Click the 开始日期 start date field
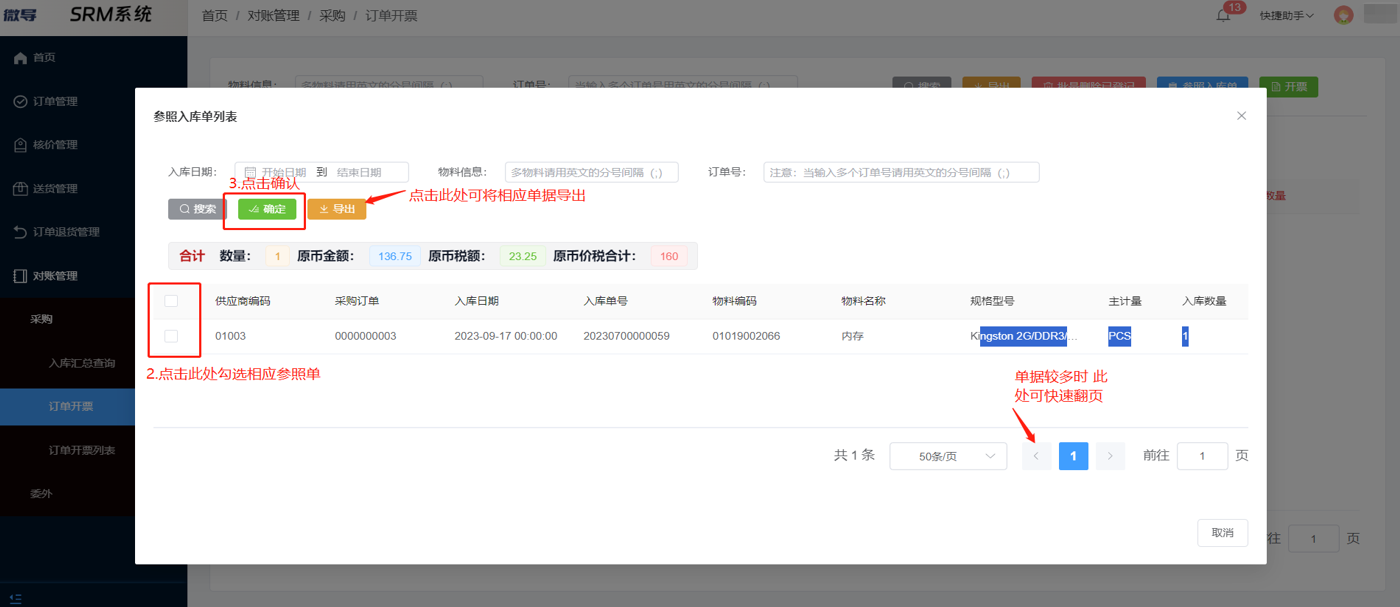1400x607 pixels. coord(284,172)
